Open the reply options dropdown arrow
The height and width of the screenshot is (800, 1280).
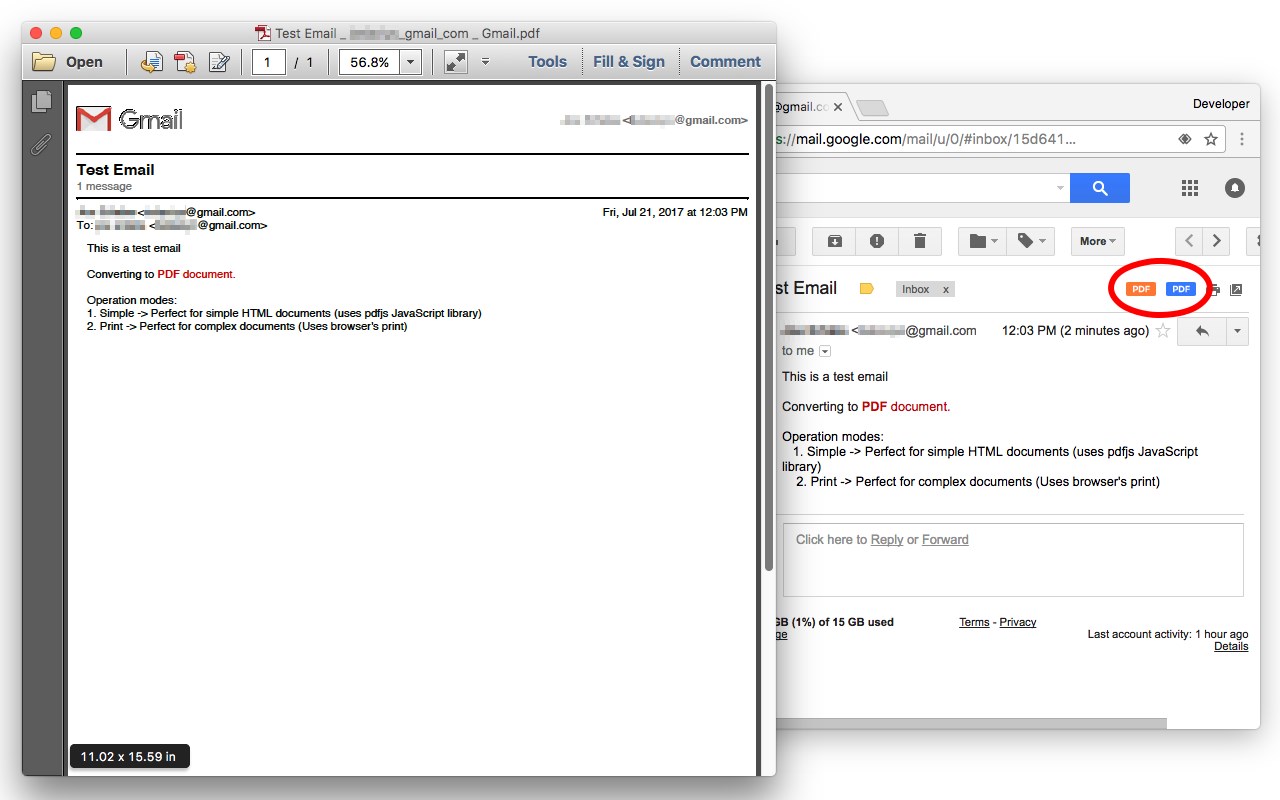click(1237, 331)
